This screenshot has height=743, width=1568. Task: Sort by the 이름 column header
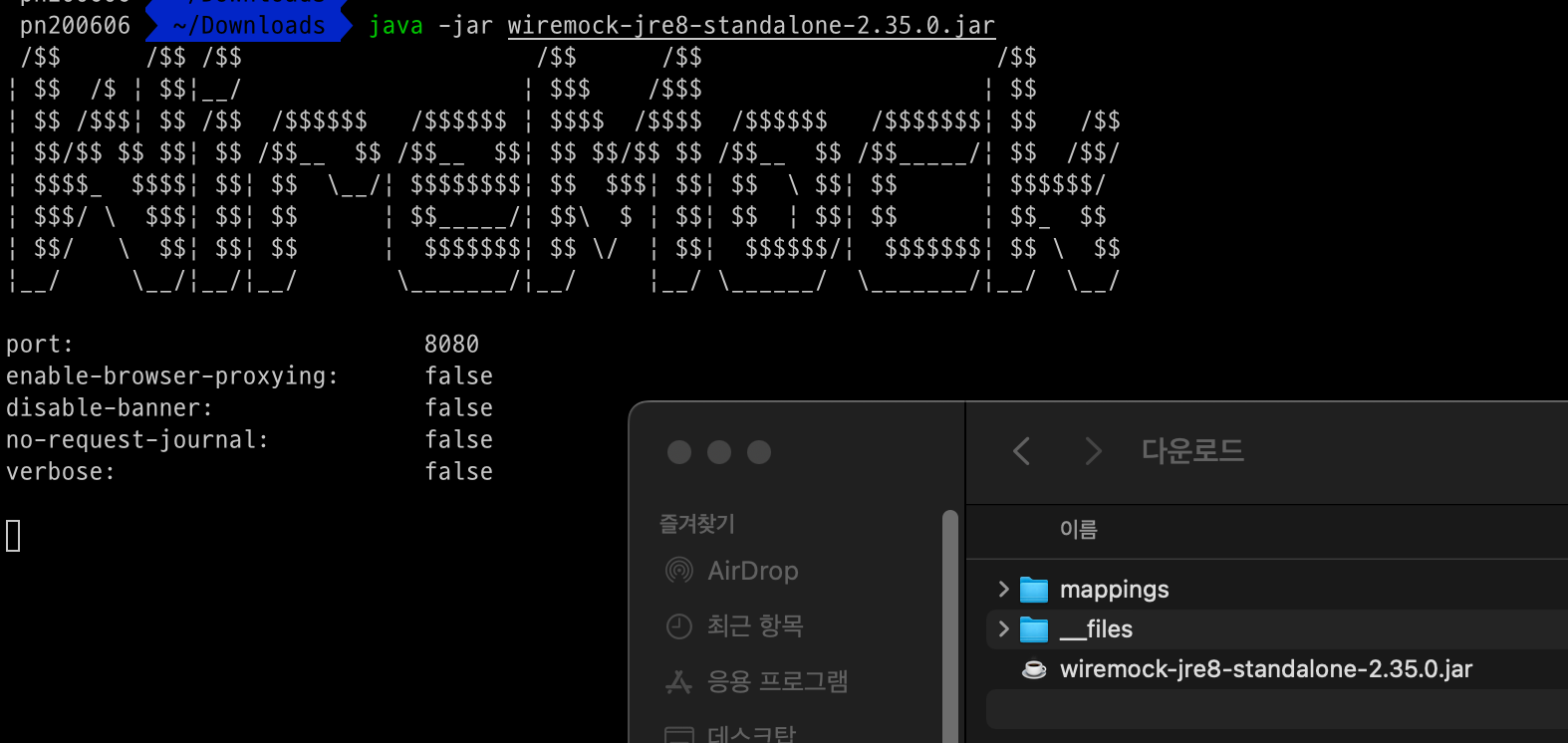1079,530
